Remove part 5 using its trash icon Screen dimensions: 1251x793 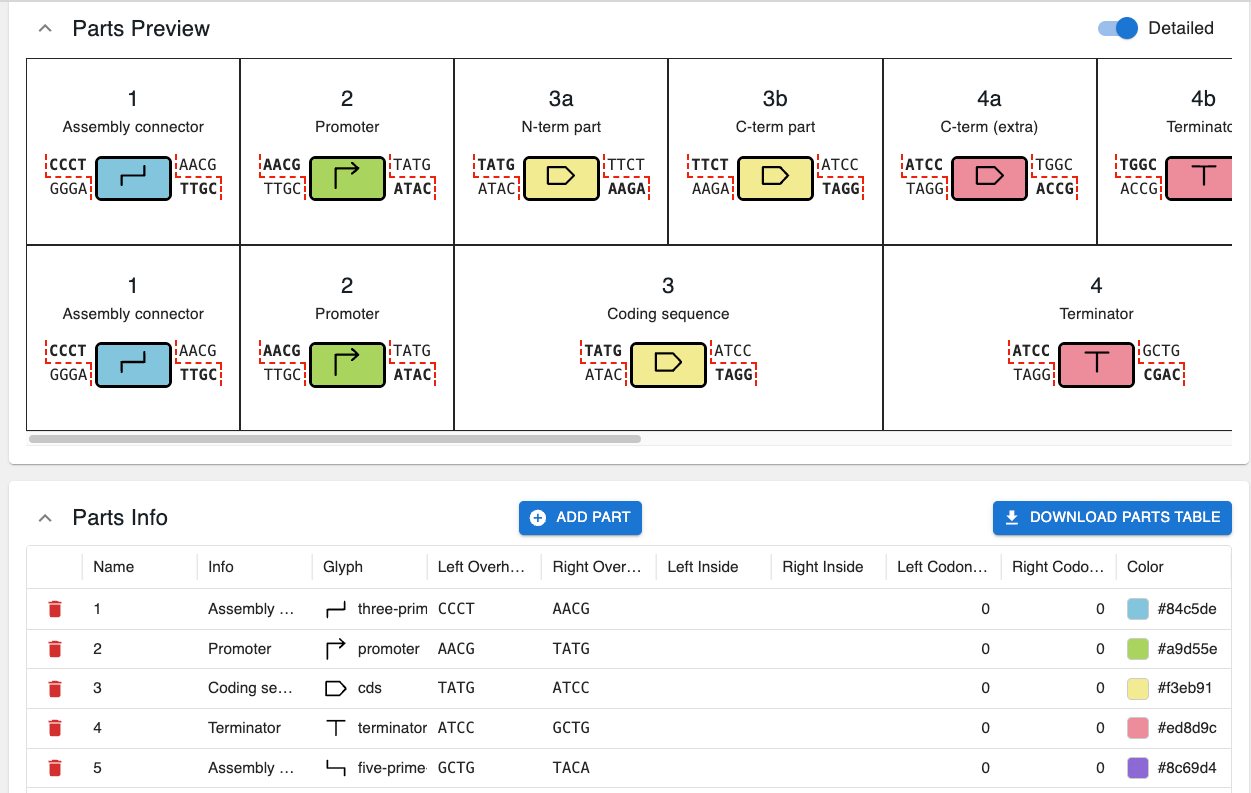55,768
